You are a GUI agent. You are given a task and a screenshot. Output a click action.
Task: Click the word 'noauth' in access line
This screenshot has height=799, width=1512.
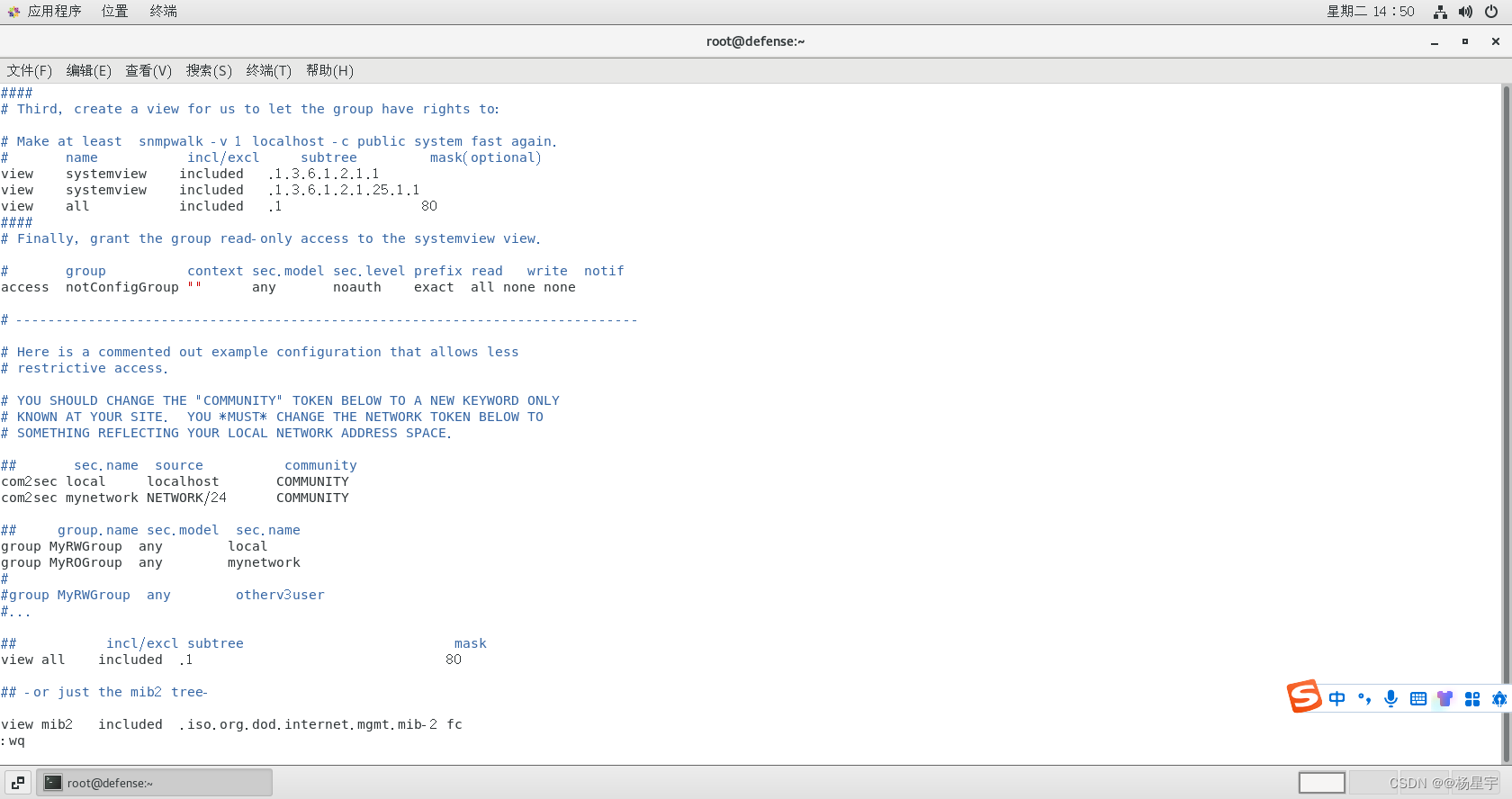tap(357, 287)
